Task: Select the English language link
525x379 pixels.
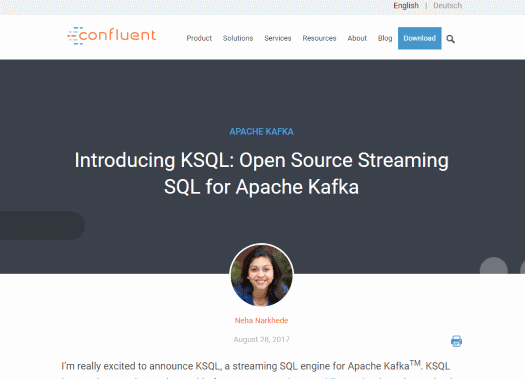Action: click(406, 6)
